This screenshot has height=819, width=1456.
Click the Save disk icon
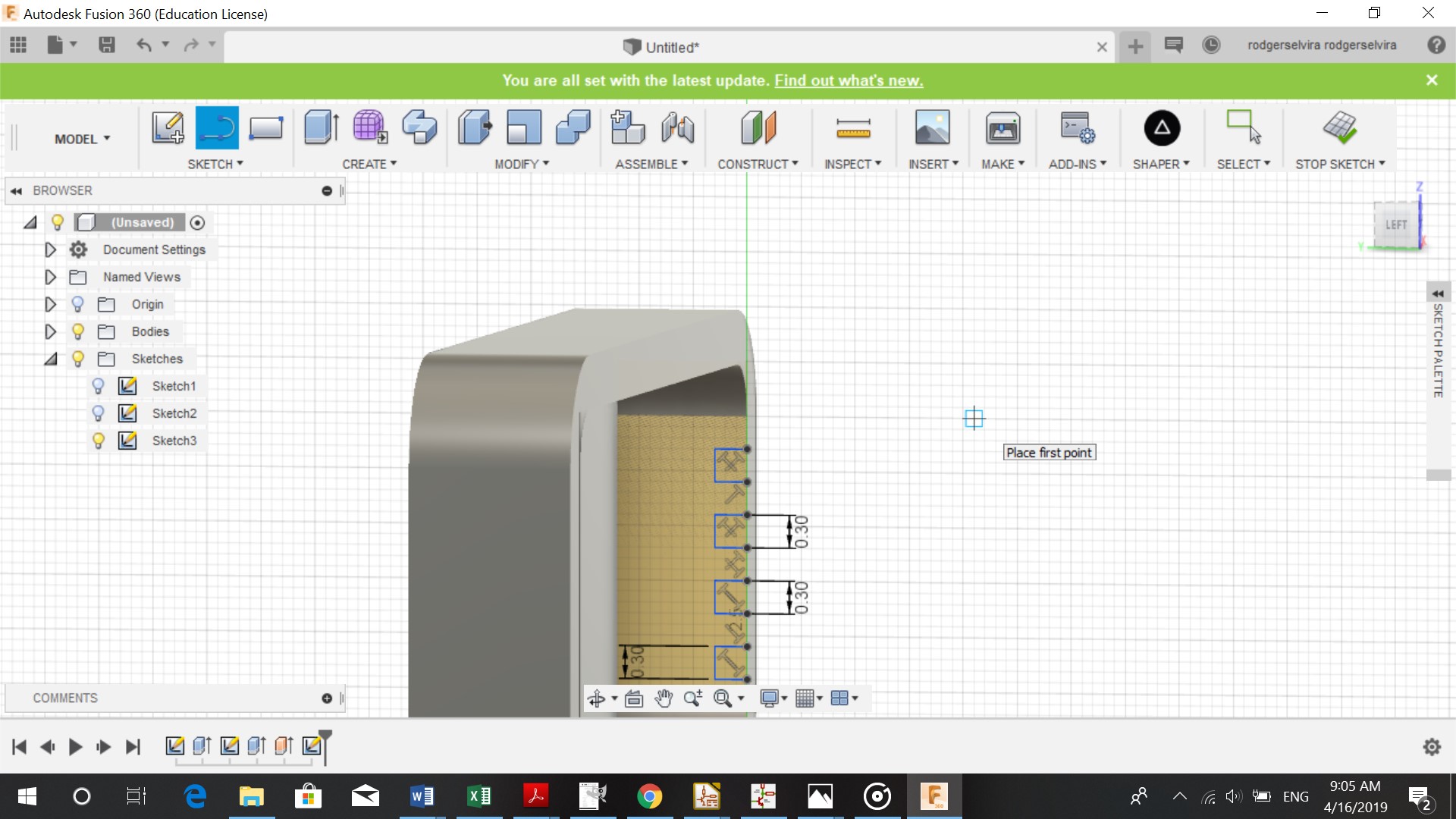[107, 45]
